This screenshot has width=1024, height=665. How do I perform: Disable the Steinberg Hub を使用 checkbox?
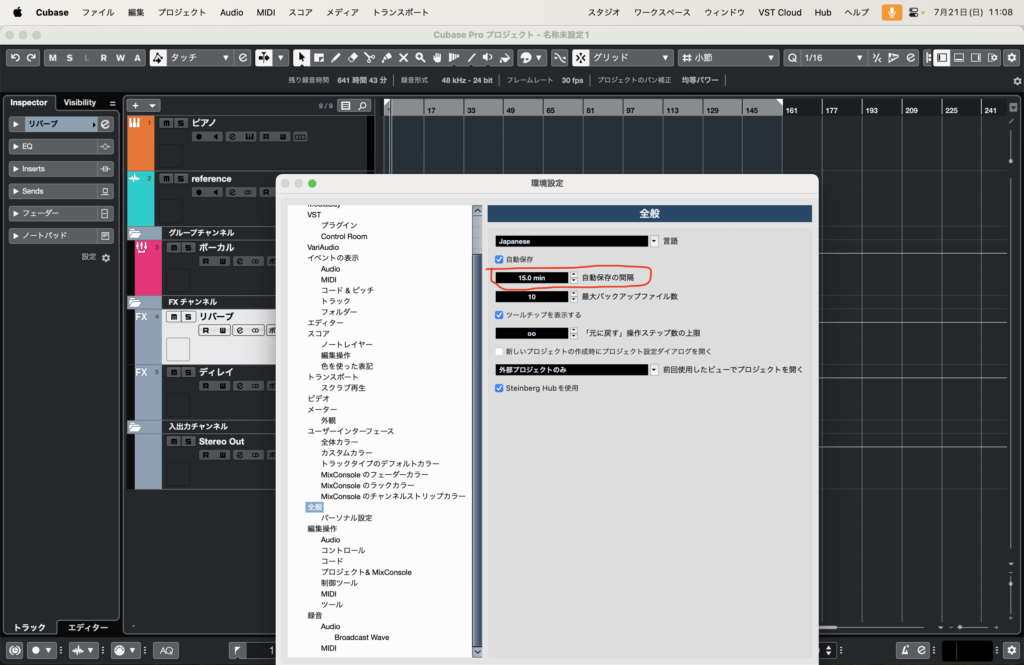pos(500,388)
